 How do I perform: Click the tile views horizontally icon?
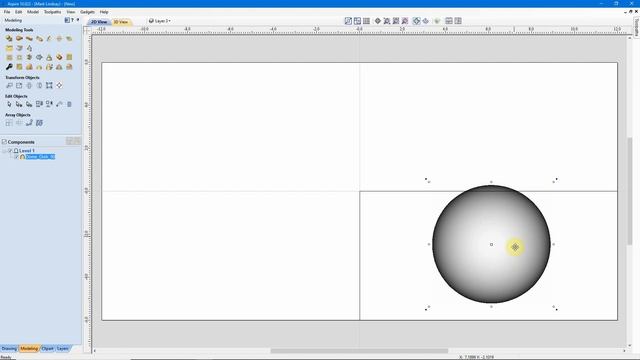point(449,21)
